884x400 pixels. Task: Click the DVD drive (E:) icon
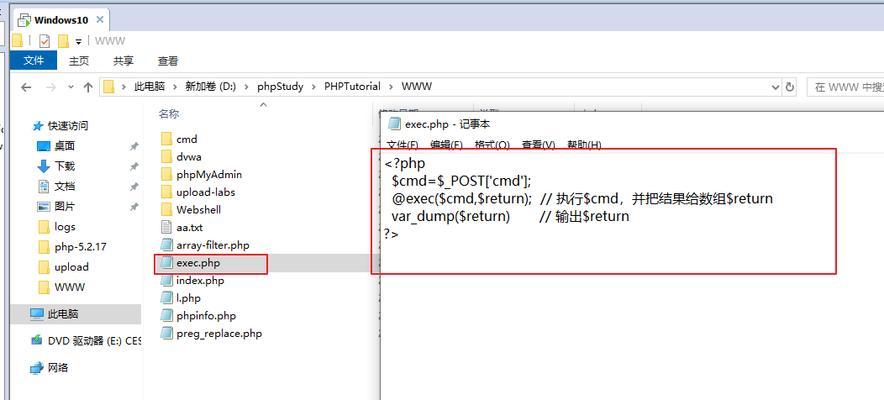[x=37, y=340]
